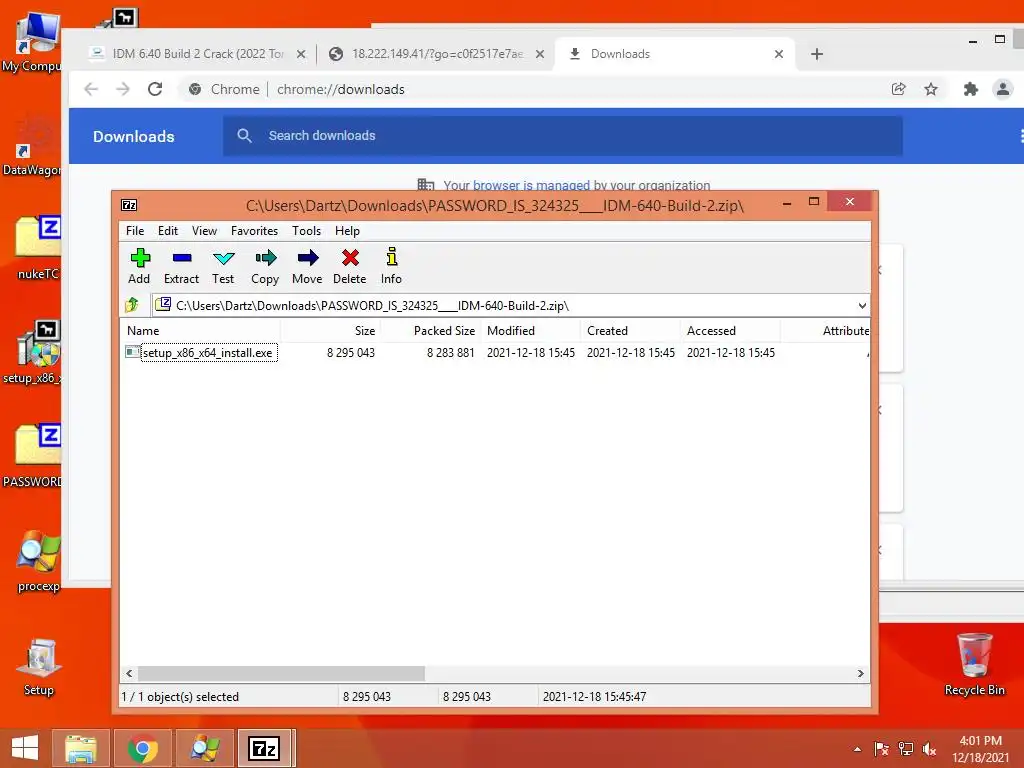Open the browser is managed link
1024x768 pixels.
tap(531, 185)
